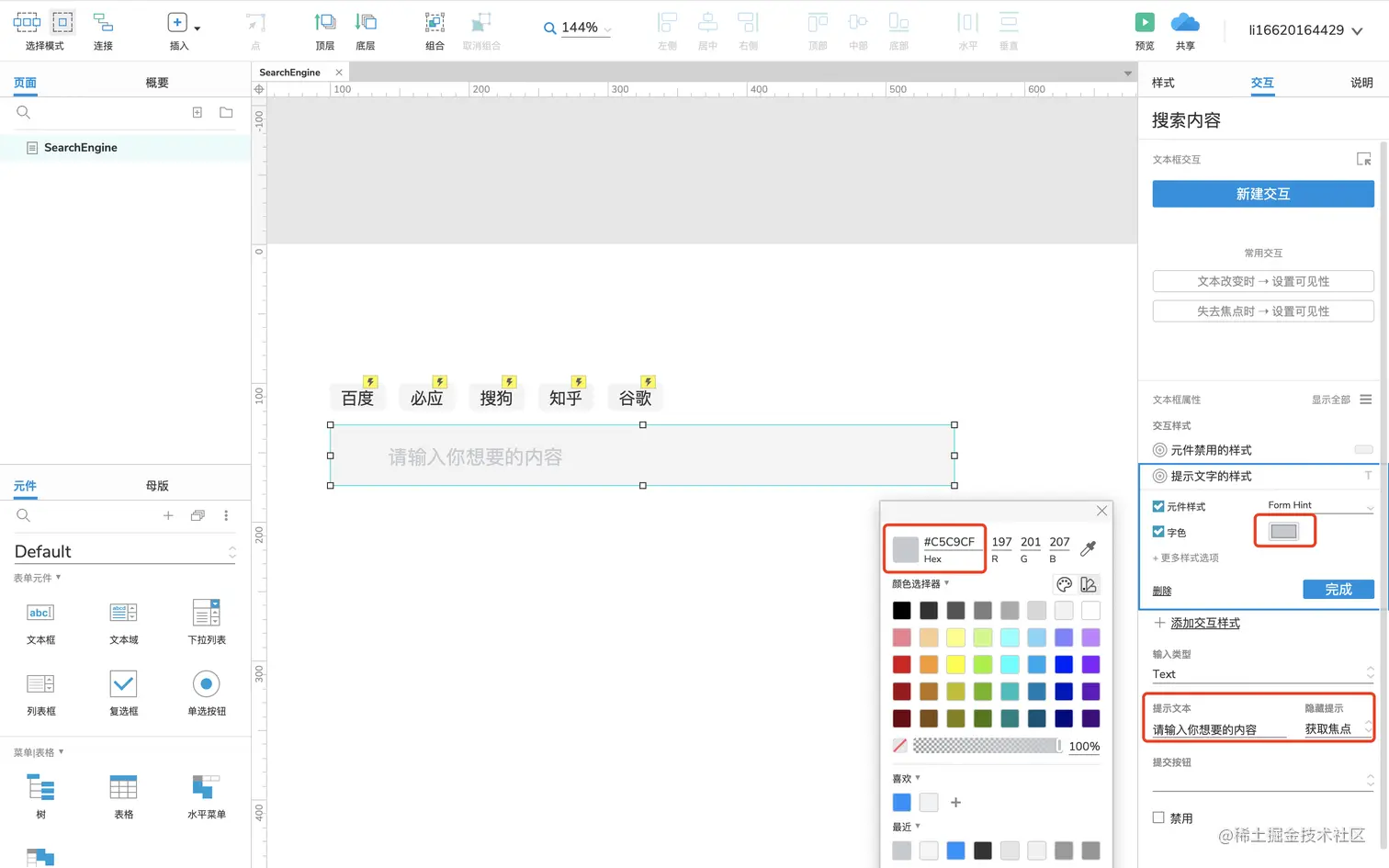Open the library more options menu icon
The image size is (1389, 868).
pos(226,515)
